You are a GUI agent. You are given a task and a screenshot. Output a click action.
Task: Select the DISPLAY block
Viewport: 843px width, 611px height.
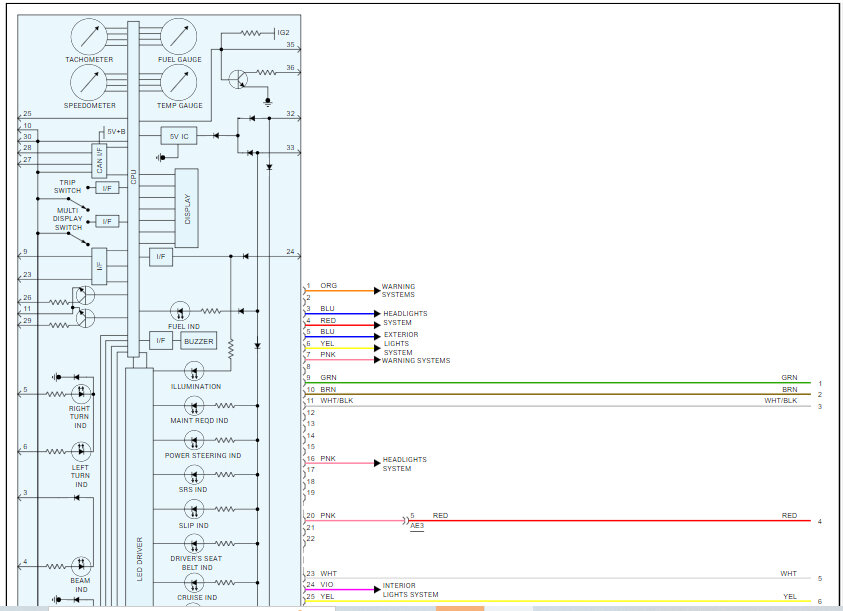[x=186, y=207]
